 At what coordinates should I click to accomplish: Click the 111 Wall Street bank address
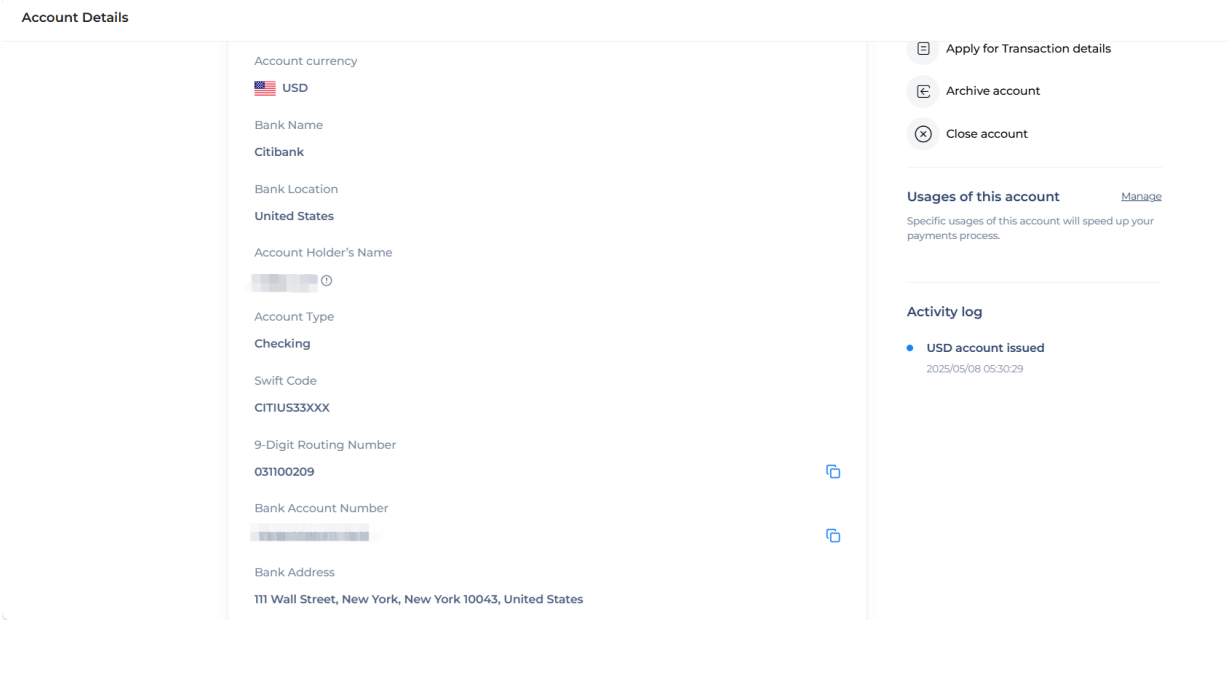tap(418, 600)
